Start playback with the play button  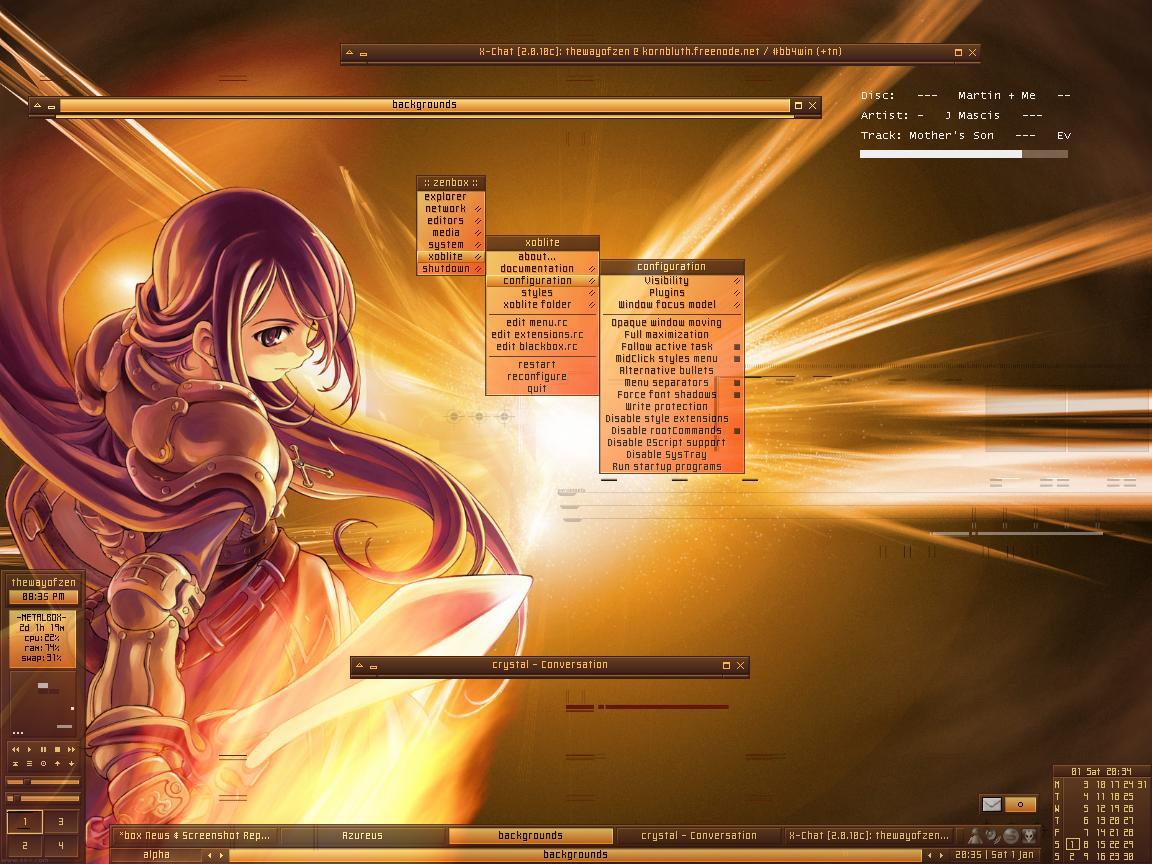(29, 749)
